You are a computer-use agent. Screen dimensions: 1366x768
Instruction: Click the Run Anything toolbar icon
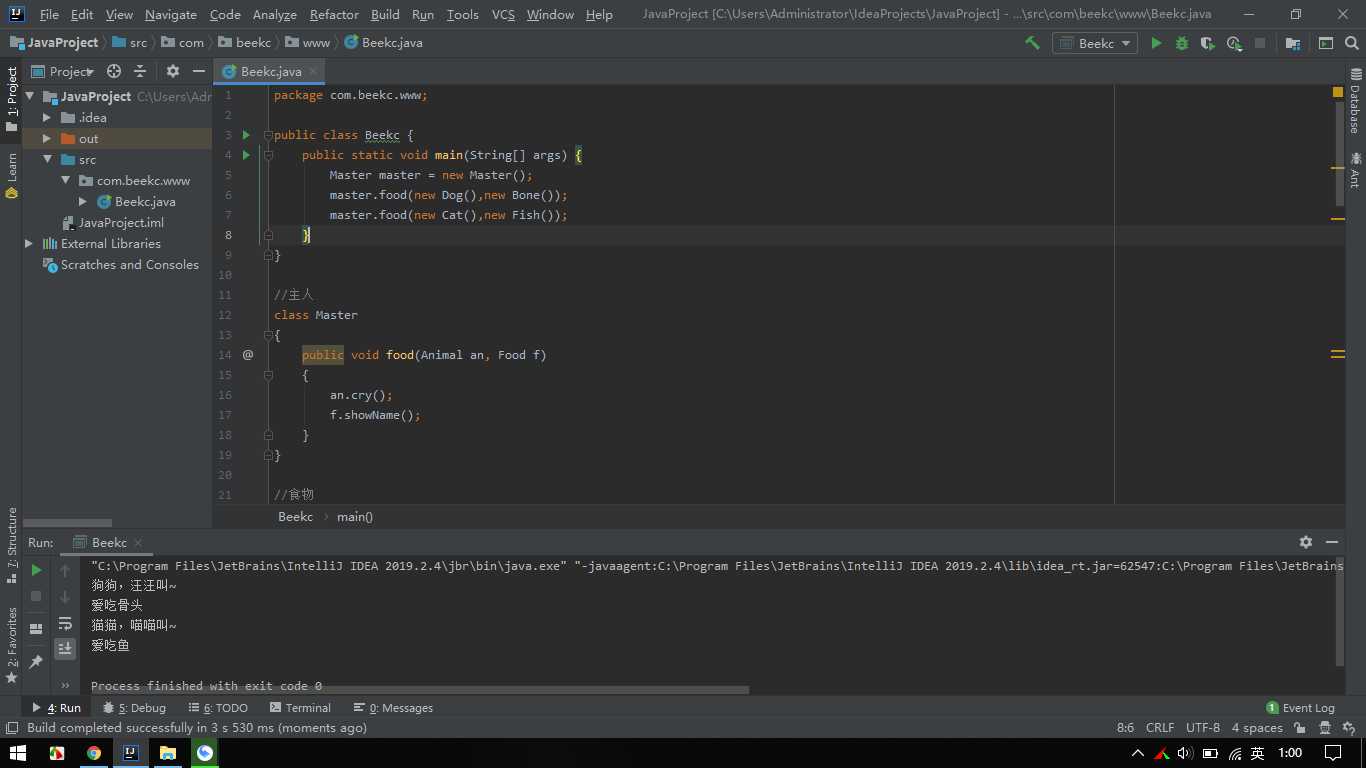pos(1326,43)
